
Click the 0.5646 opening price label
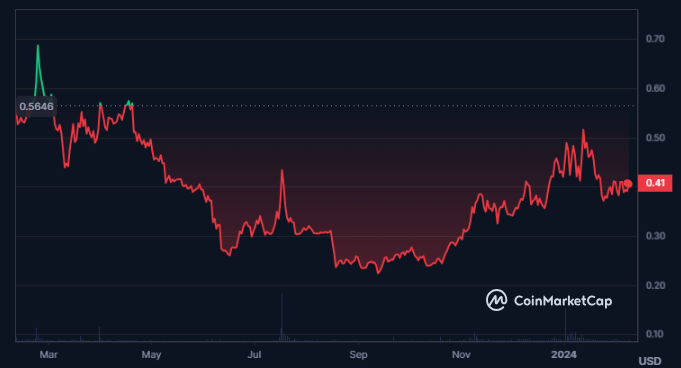click(36, 106)
